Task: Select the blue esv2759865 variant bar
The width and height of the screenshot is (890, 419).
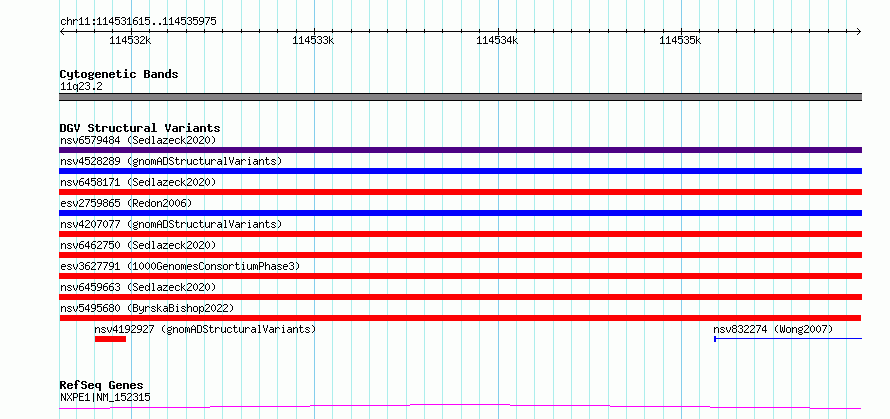Action: 460,213
